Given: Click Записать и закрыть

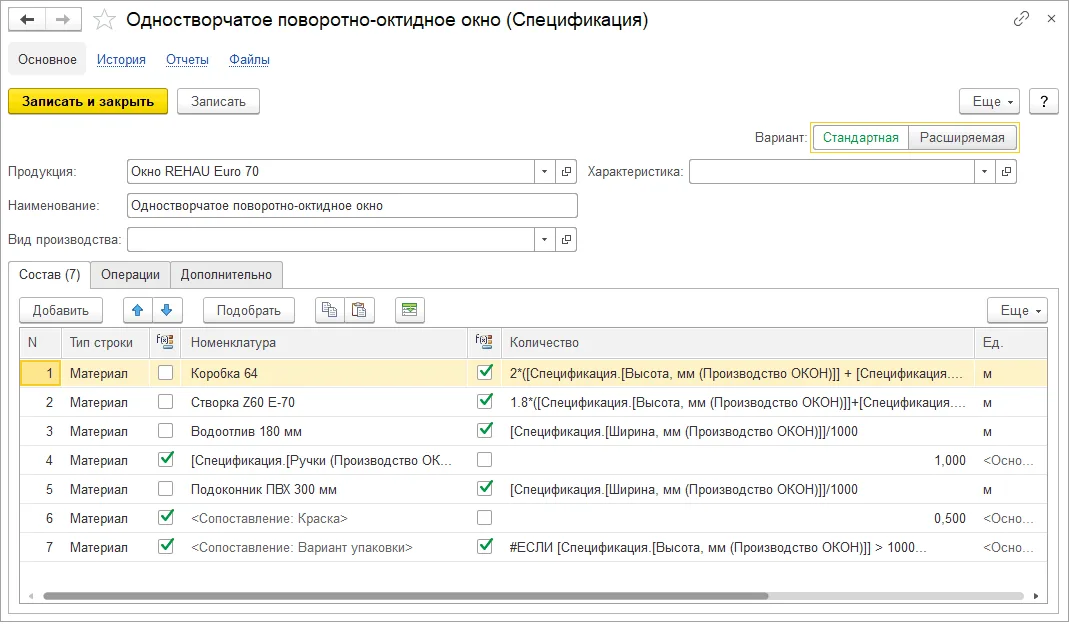Looking at the screenshot, I should 88,102.
